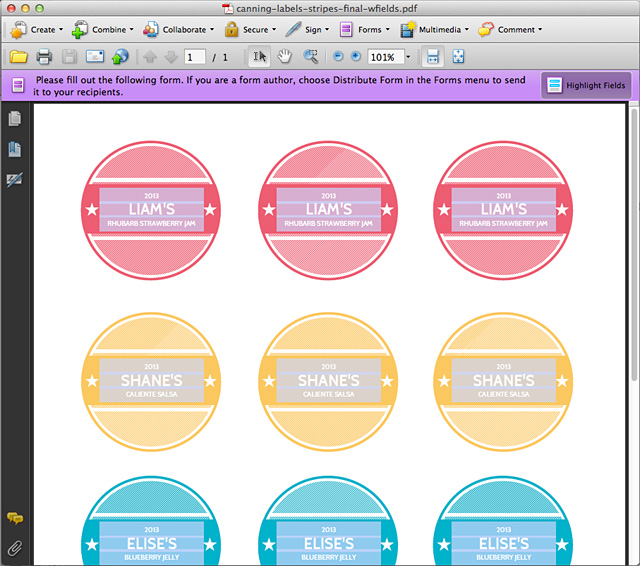Click LIAM'S field in third pink label
This screenshot has height=566, width=640.
tap(503, 210)
